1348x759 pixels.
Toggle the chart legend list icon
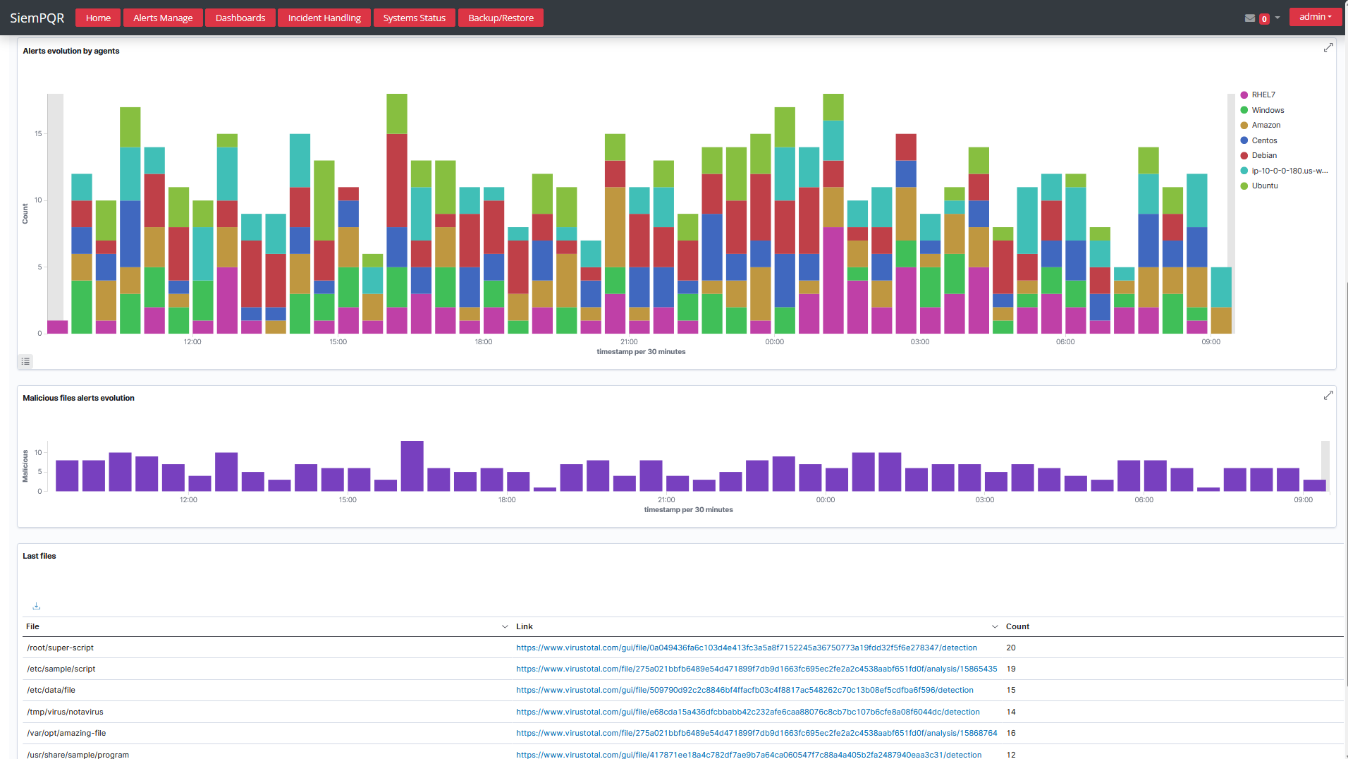click(x=26, y=361)
